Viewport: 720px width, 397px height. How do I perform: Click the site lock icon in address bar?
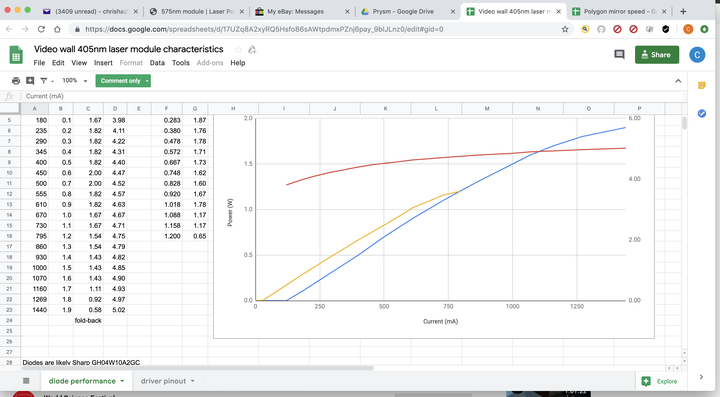(x=77, y=29)
